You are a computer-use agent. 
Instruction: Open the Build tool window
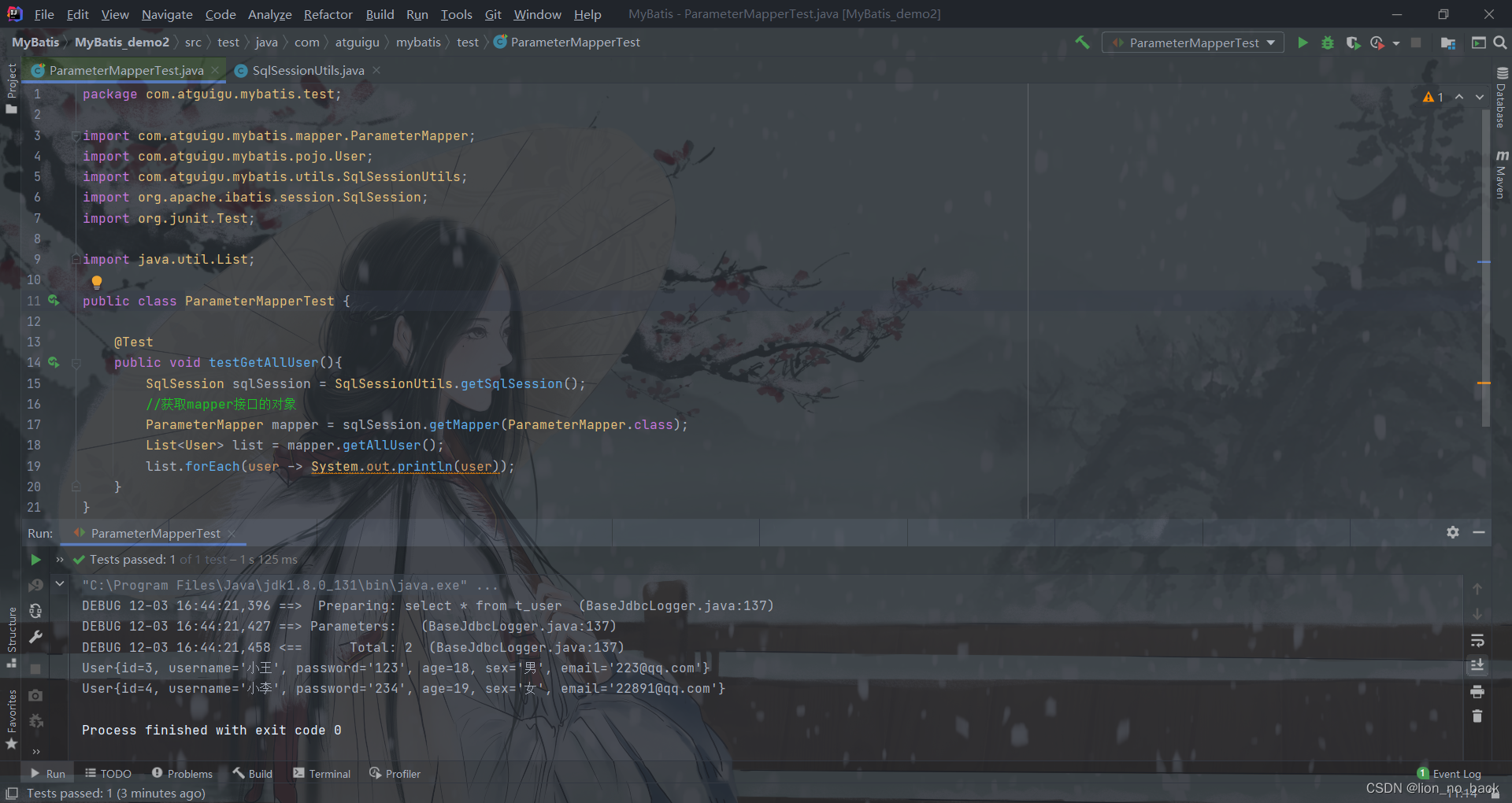pos(252,774)
